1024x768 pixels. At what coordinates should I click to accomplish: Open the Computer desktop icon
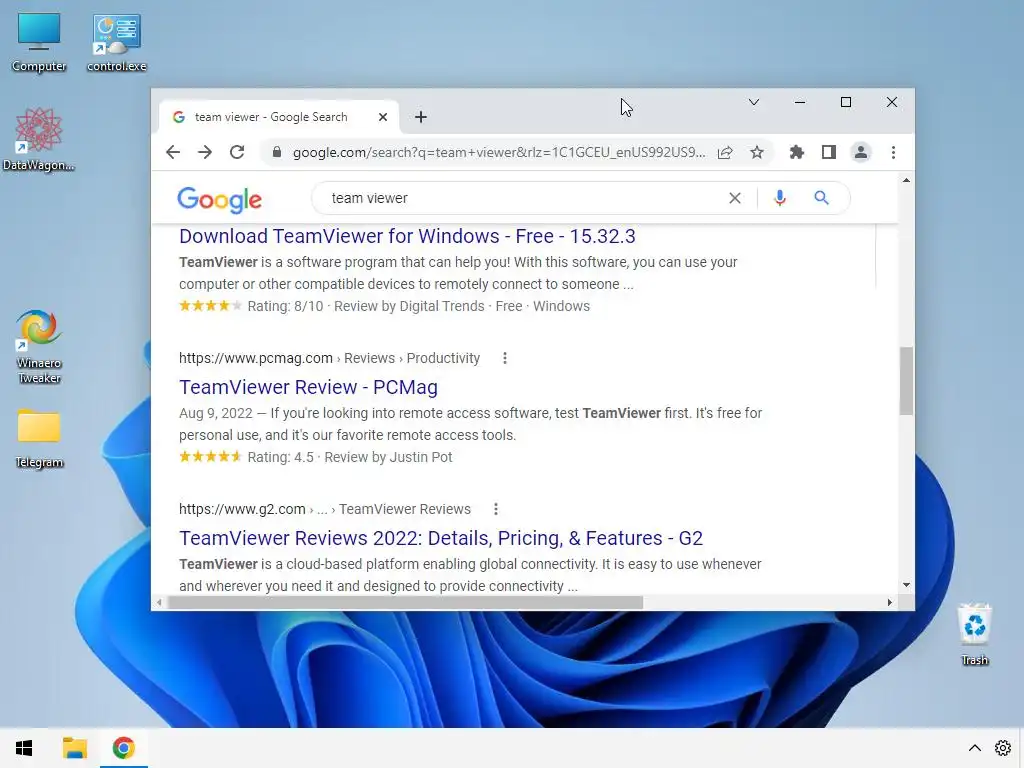(x=39, y=42)
